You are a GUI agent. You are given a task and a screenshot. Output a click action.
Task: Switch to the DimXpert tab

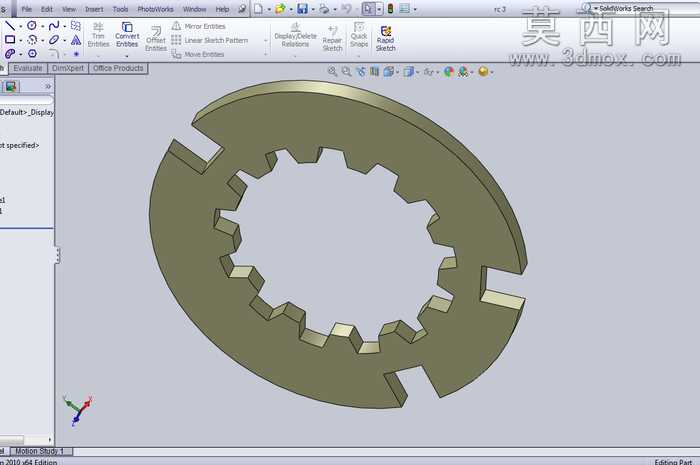[68, 68]
